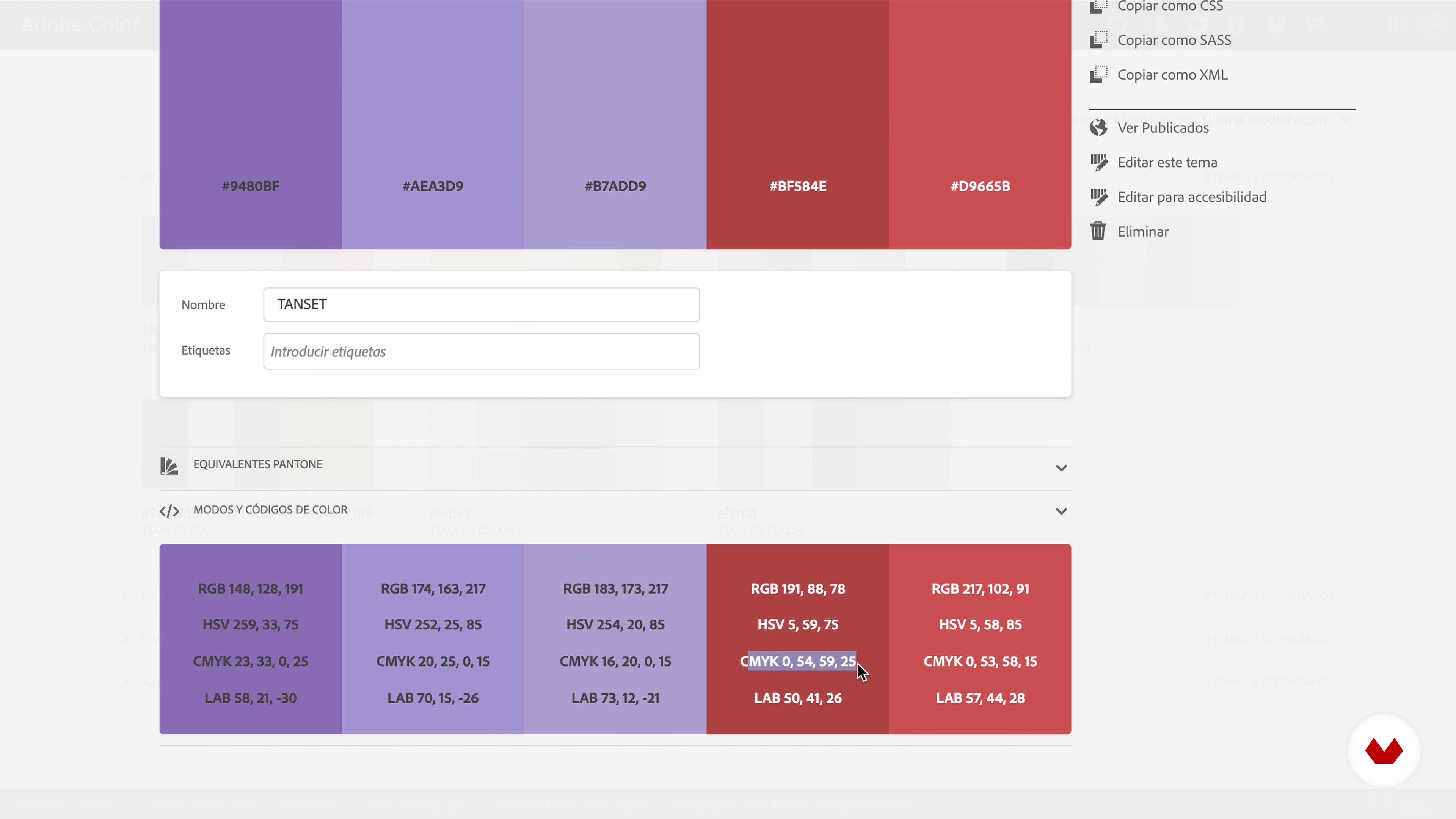The height and width of the screenshot is (819, 1456).
Task: Choose Editar para accesibilidad
Action: pos(1191,197)
